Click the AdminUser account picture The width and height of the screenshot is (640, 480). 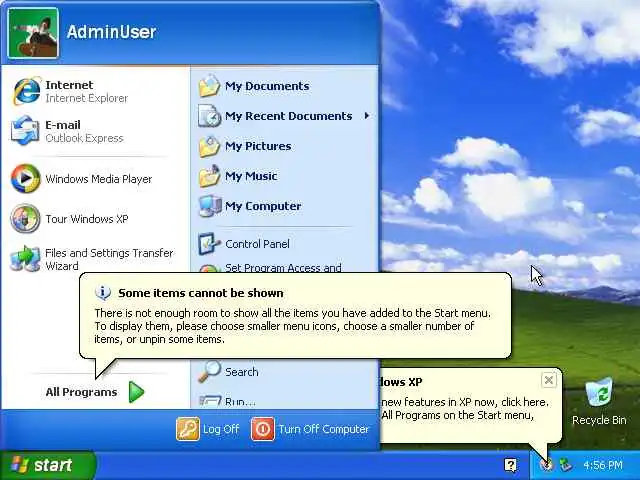tap(33, 33)
